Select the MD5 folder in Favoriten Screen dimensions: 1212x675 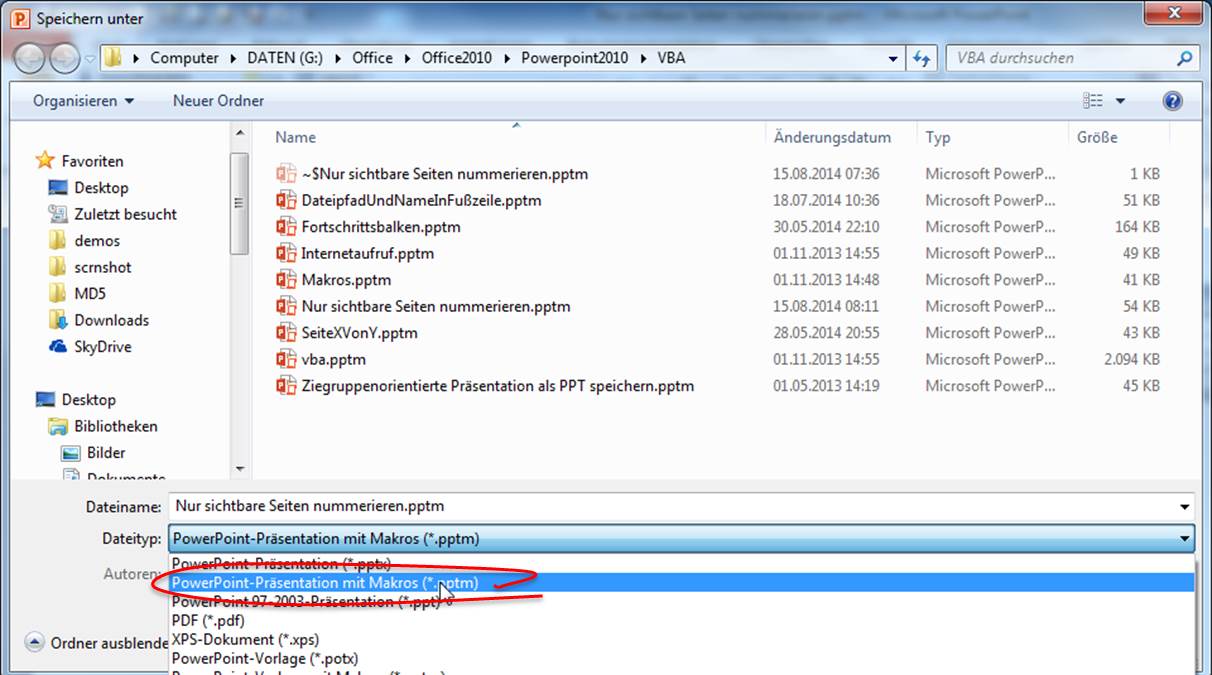click(x=90, y=293)
